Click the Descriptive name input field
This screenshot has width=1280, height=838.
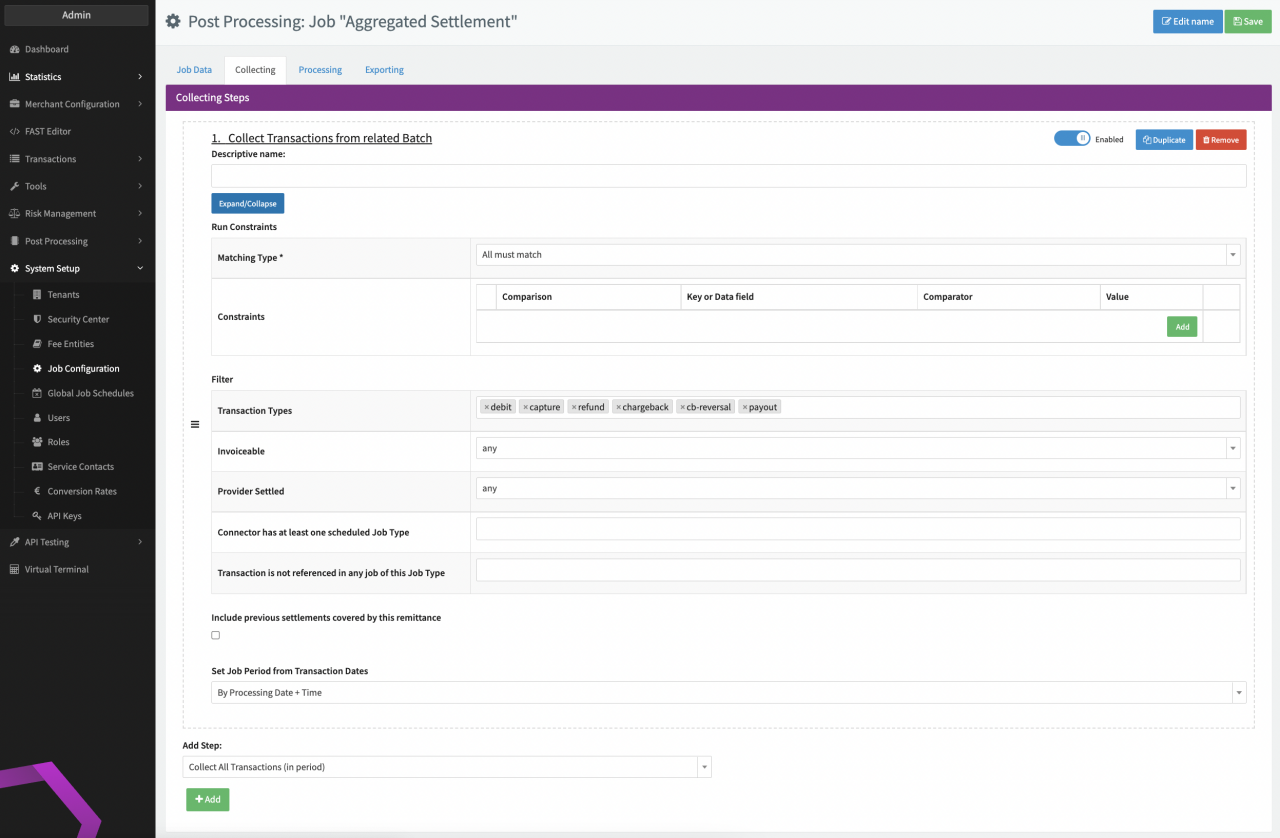coord(728,176)
